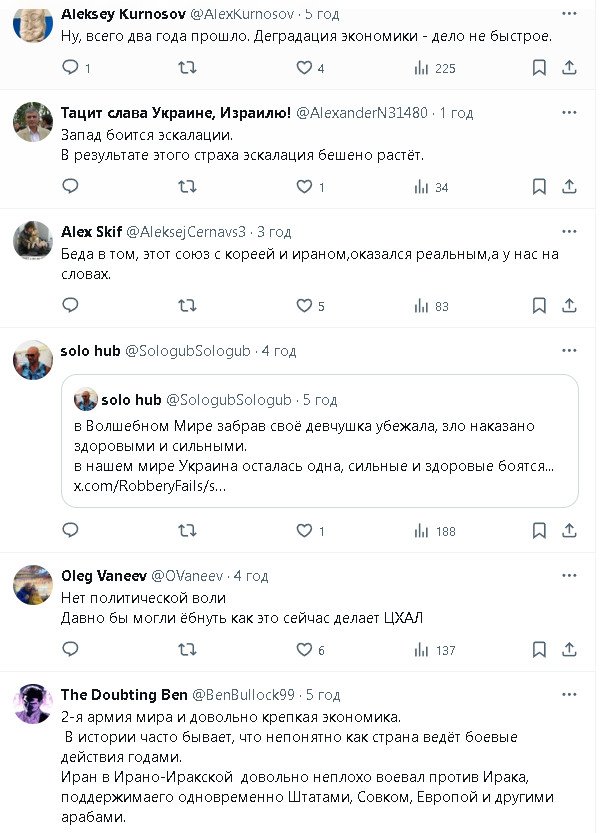Open the Alex Skif profile name
Image resolution: width=601 pixels, height=833 pixels.
tap(91, 232)
